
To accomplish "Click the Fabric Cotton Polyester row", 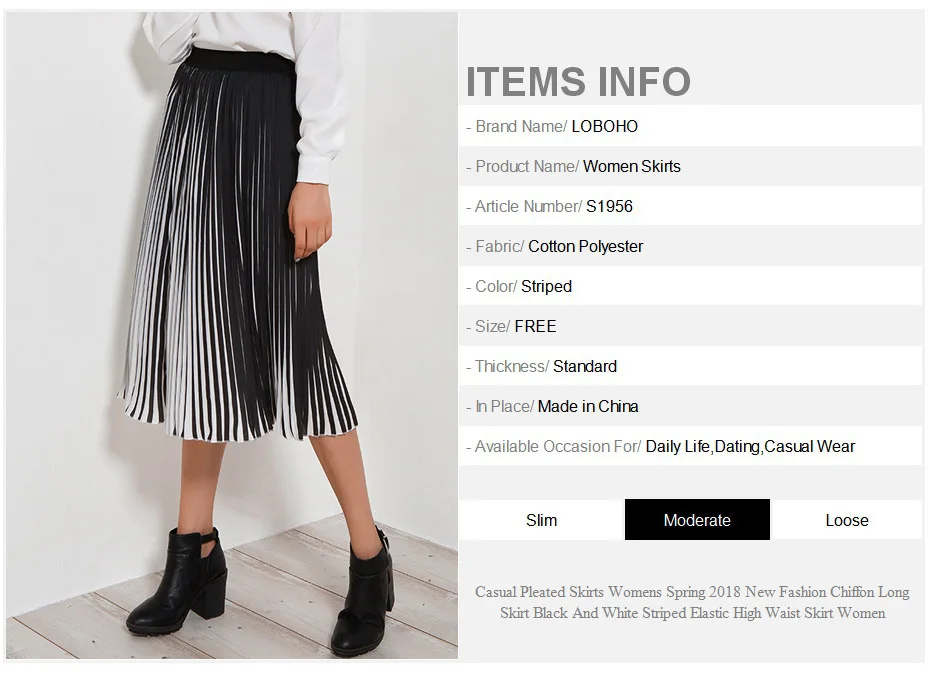I will (691, 246).
